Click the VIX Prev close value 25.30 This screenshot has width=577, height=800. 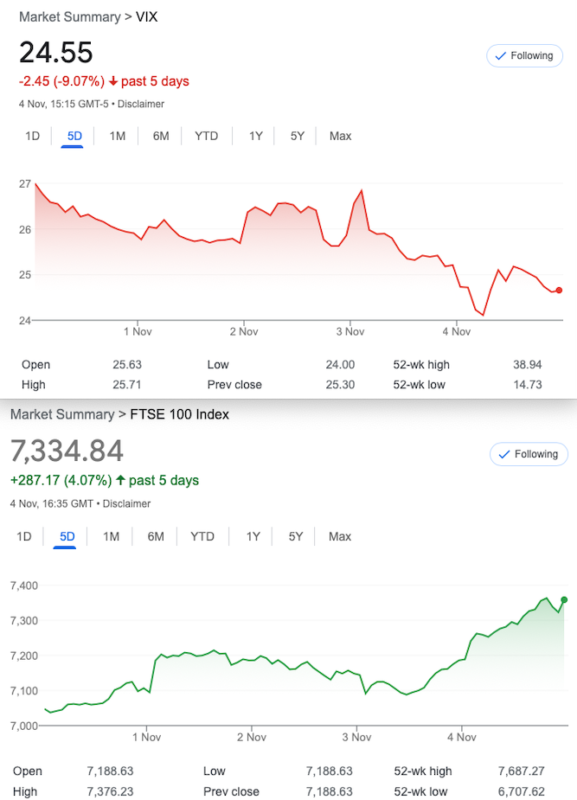pos(340,385)
